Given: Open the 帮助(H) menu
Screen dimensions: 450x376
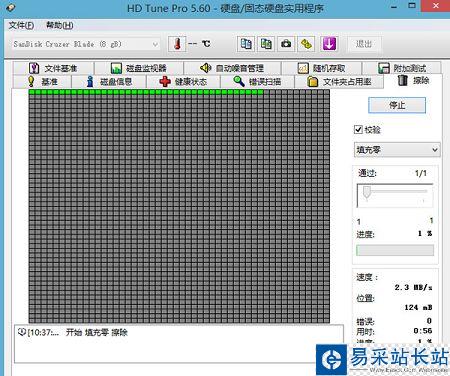Looking at the screenshot, I should [60, 25].
